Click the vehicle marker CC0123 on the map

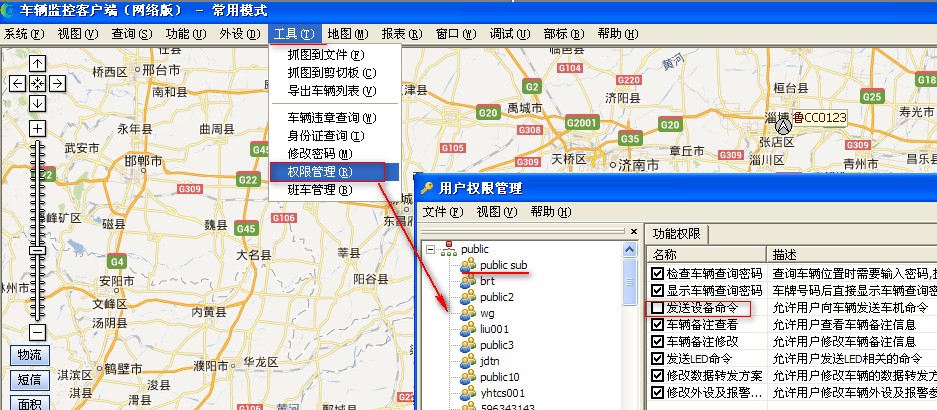point(783,128)
